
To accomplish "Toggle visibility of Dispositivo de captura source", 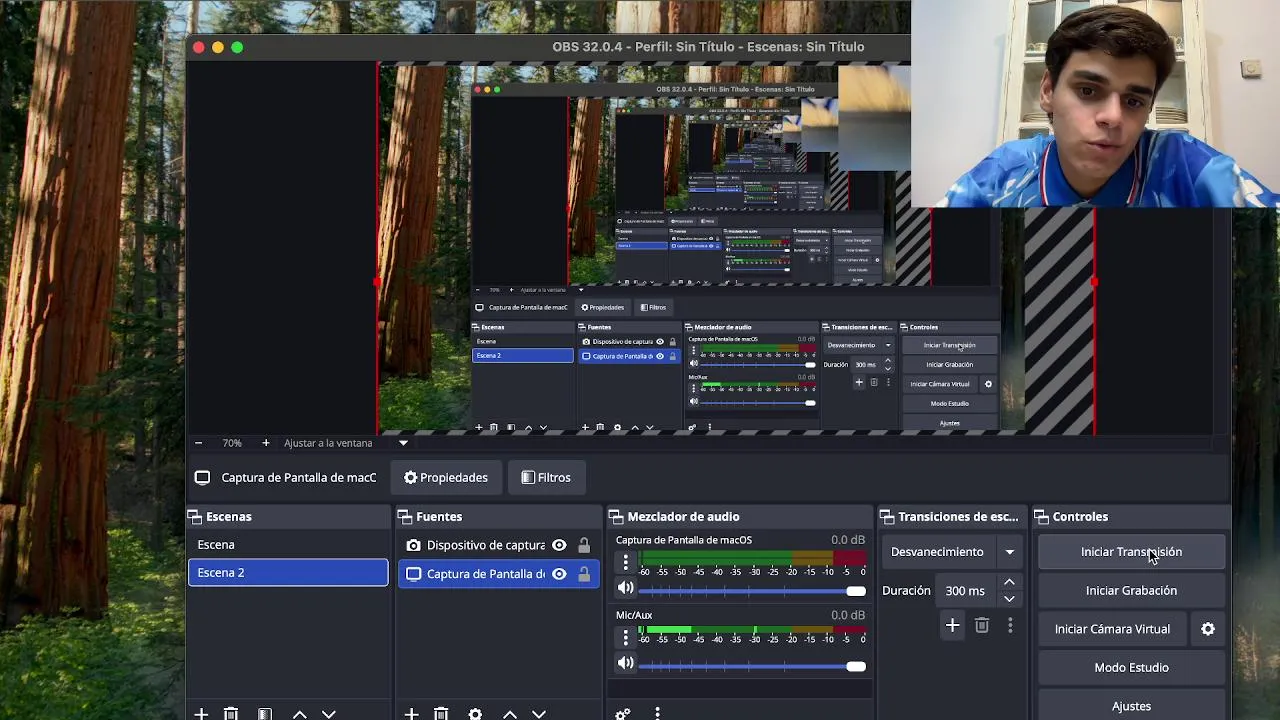I will click(x=559, y=545).
